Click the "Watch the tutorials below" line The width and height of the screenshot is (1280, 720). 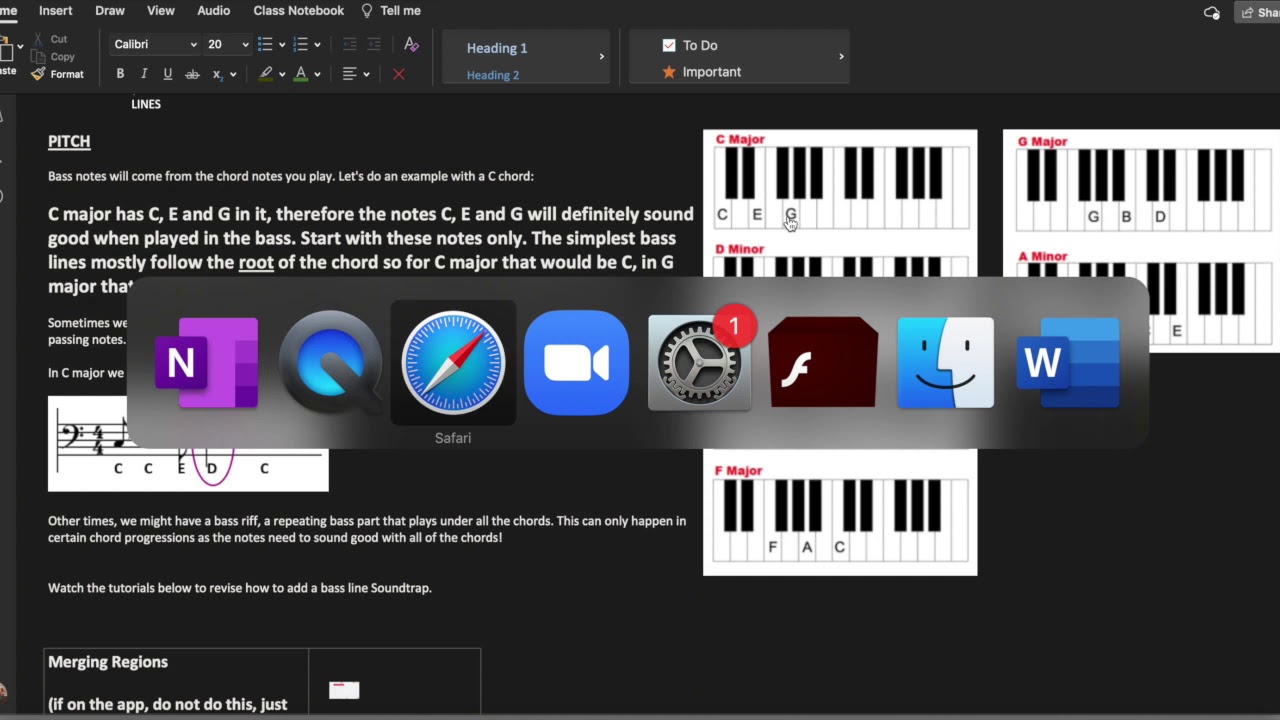point(240,588)
